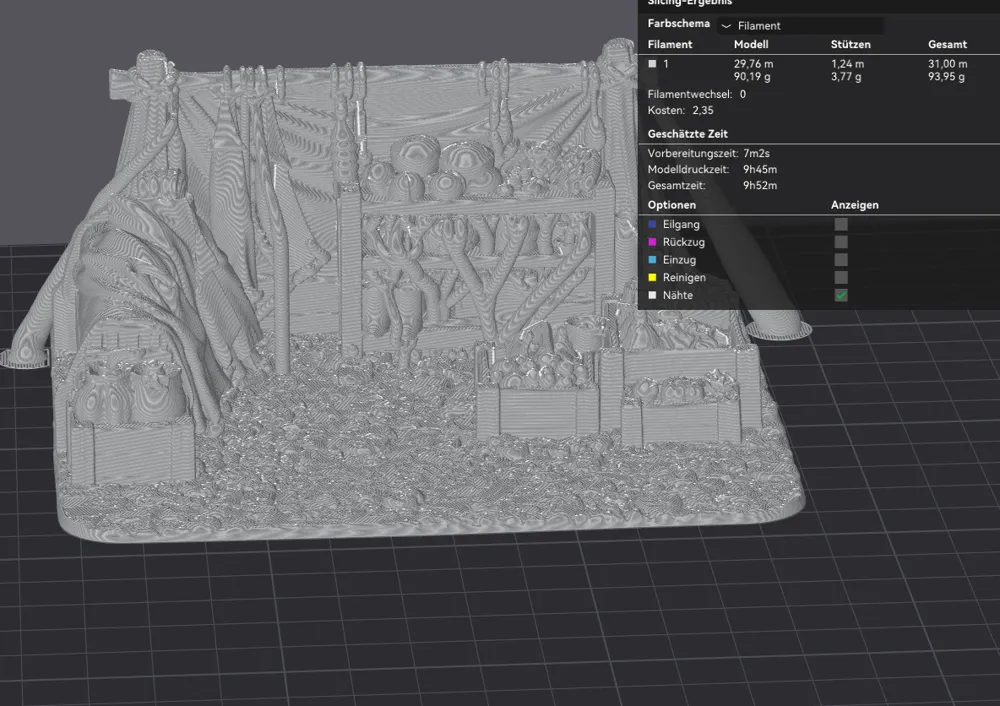Image resolution: width=1000 pixels, height=706 pixels.
Task: Click the Gesamtzeit 9h52m value
Action: click(760, 186)
